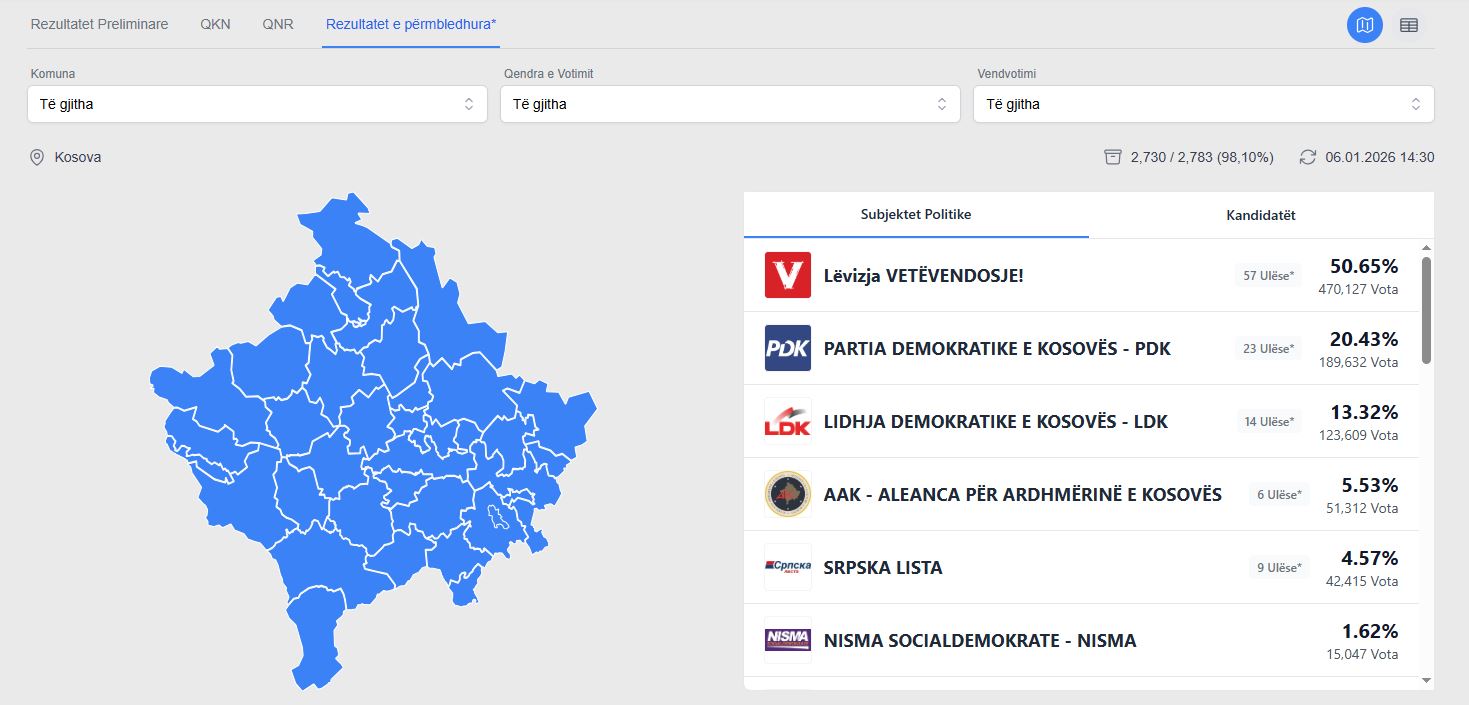Click the Kosova location pin icon
Screen dimensions: 1469x705
38,157
